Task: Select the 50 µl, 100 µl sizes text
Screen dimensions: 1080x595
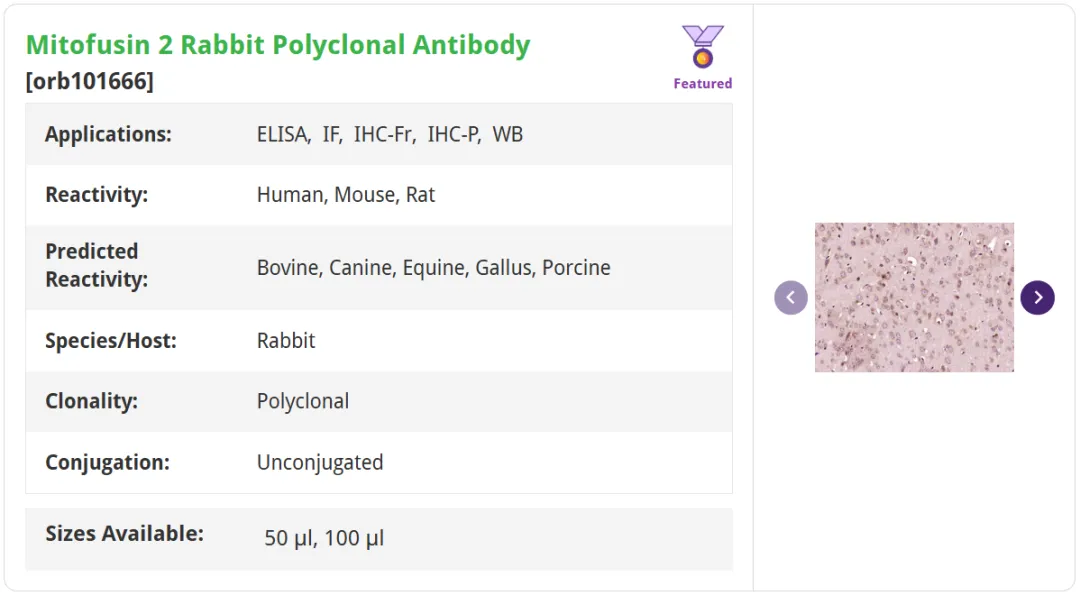Action: [324, 538]
